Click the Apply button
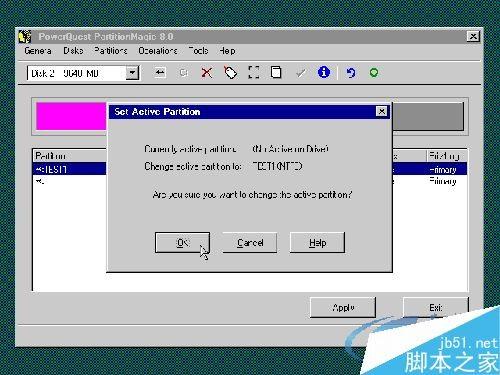This screenshot has width=500, height=375. (343, 307)
